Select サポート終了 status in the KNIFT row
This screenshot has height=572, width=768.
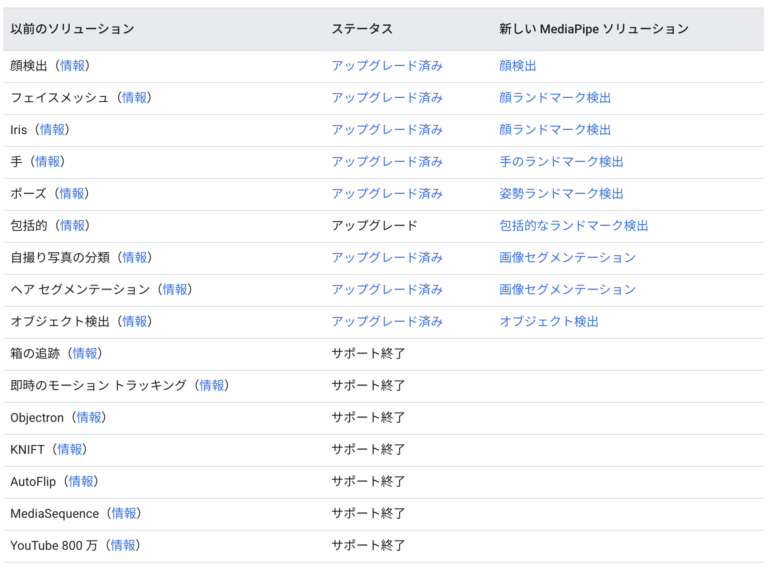(368, 449)
